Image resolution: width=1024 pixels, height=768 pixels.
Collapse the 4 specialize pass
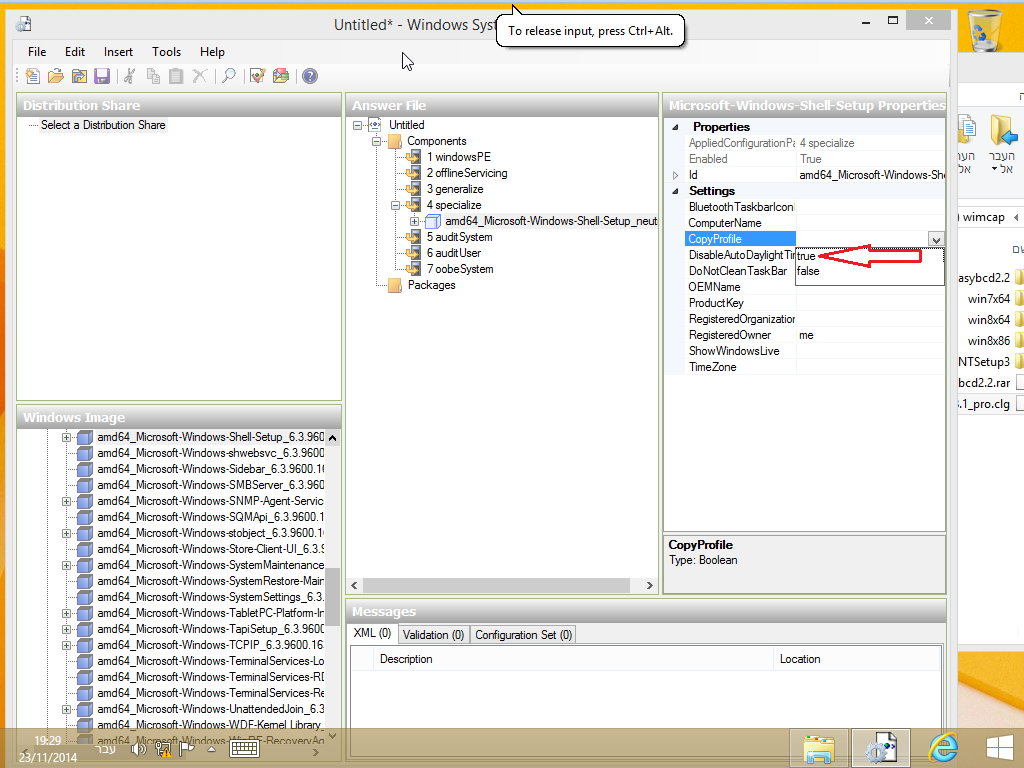tap(395, 205)
